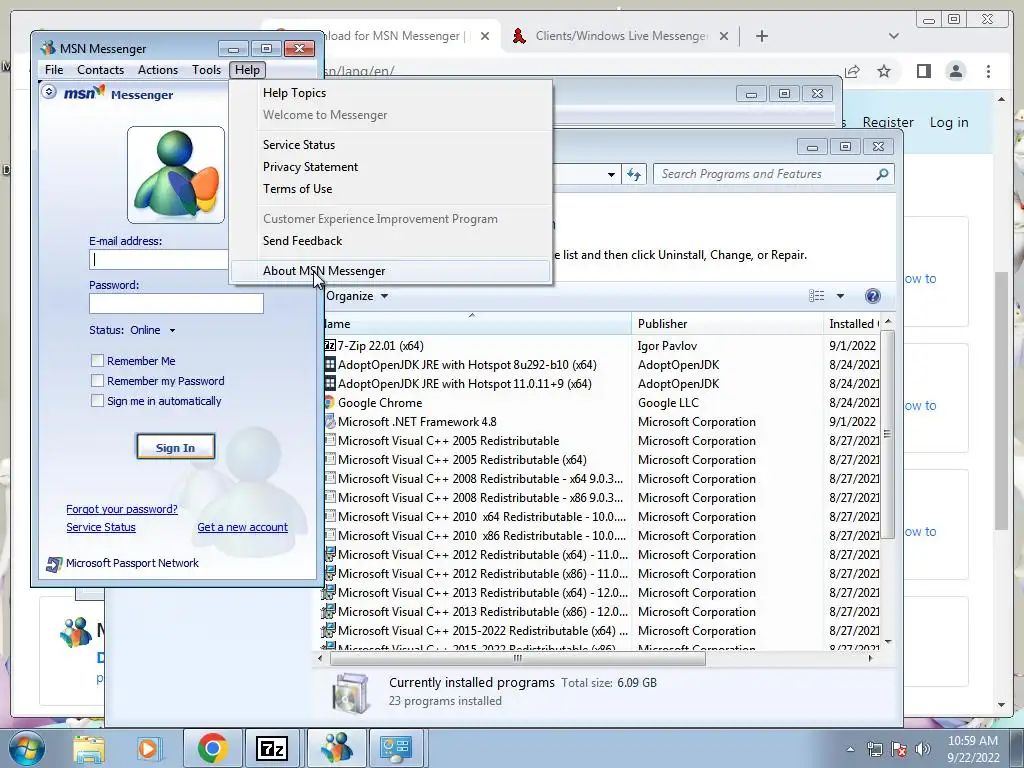The width and height of the screenshot is (1024, 768).
Task: Bookmark page with the star icon
Action: (x=884, y=71)
